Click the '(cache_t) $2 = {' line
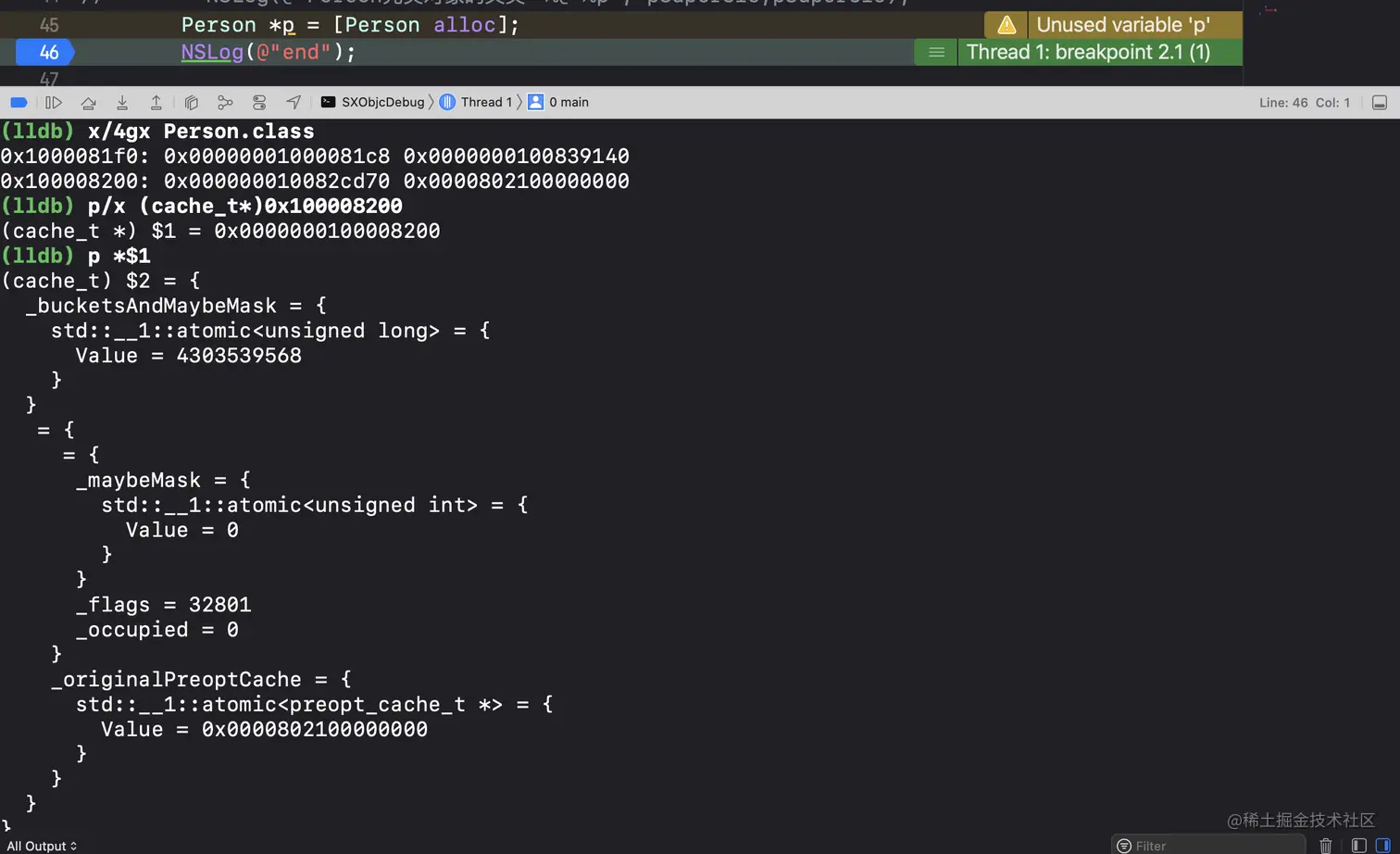Image resolution: width=1400 pixels, height=854 pixels. pyautogui.click(x=100, y=281)
